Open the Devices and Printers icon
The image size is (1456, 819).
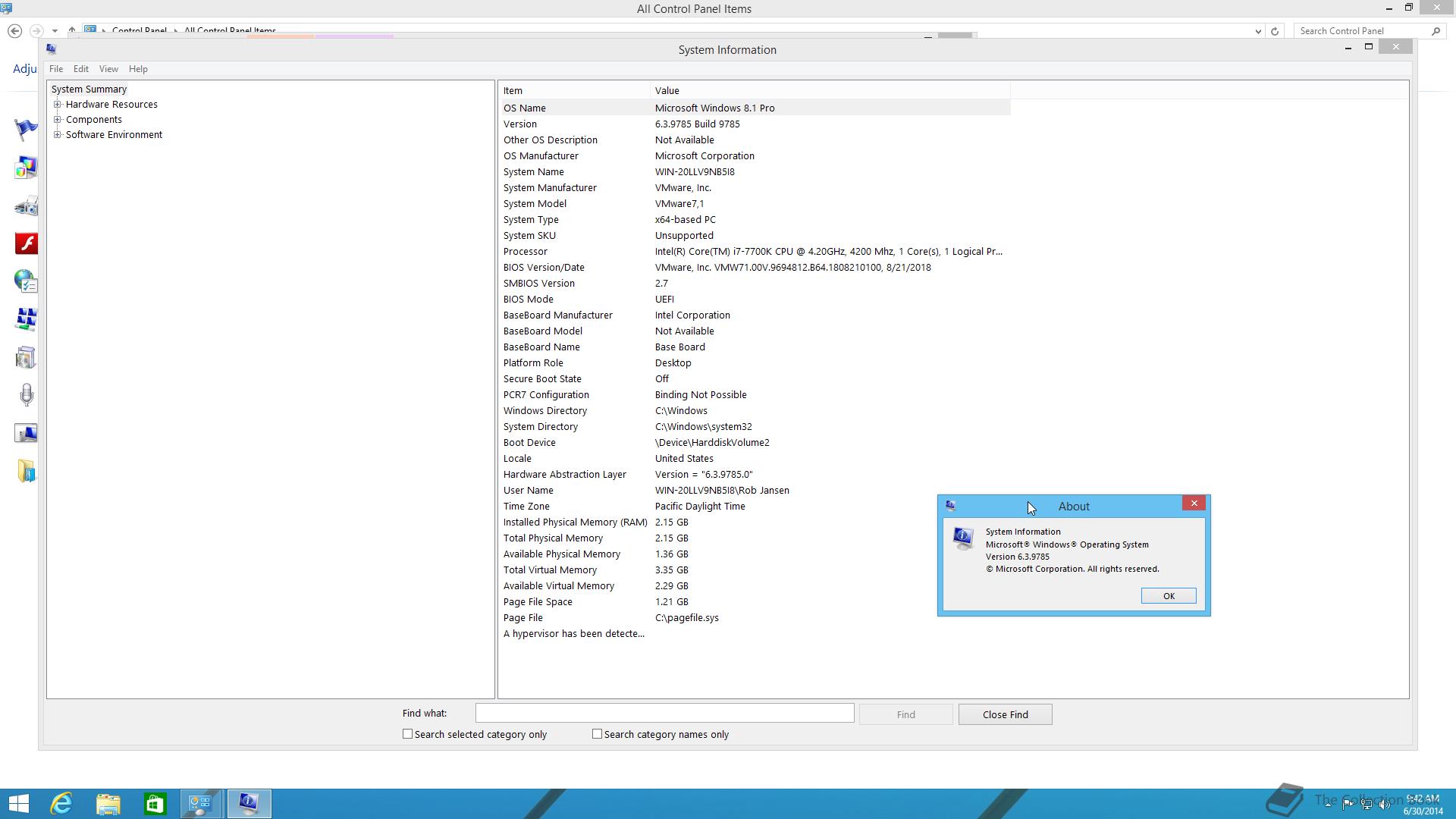coord(27,206)
